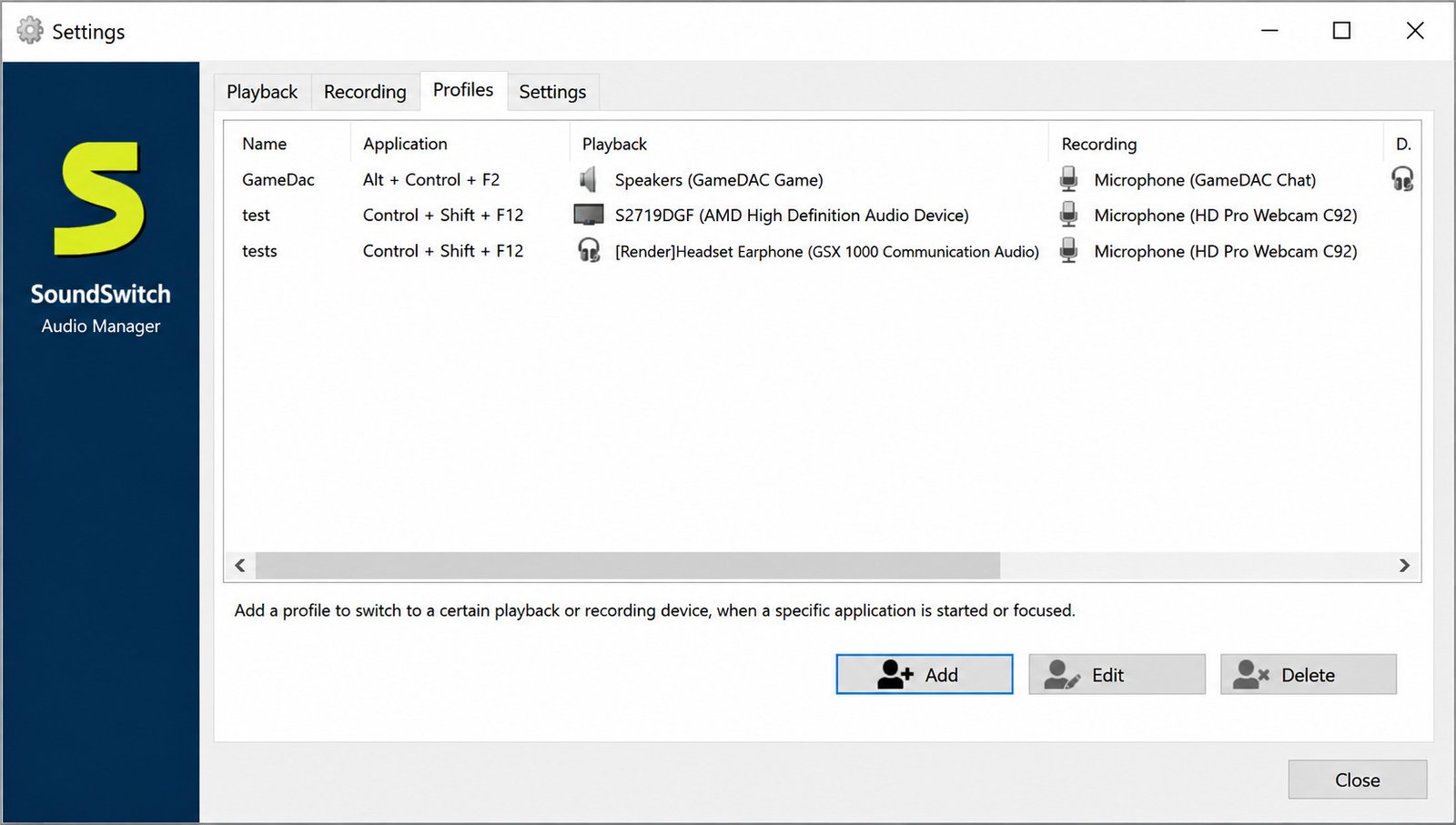This screenshot has height=825, width=1456.
Task: Click [Render]Headset Earphone (GSX 1000 Communication Audio) text
Action: point(827,252)
